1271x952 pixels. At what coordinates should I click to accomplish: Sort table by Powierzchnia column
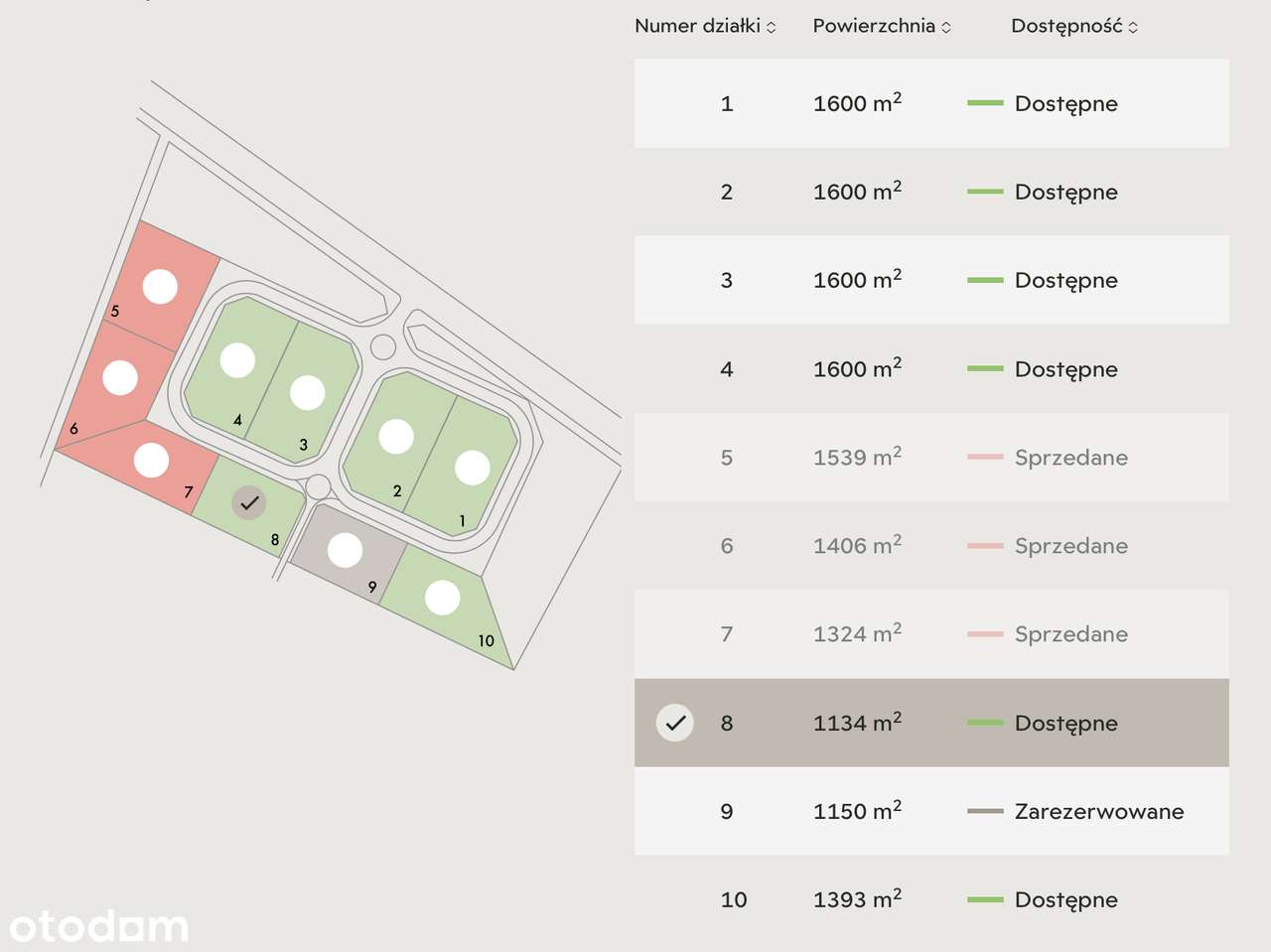pos(882,27)
